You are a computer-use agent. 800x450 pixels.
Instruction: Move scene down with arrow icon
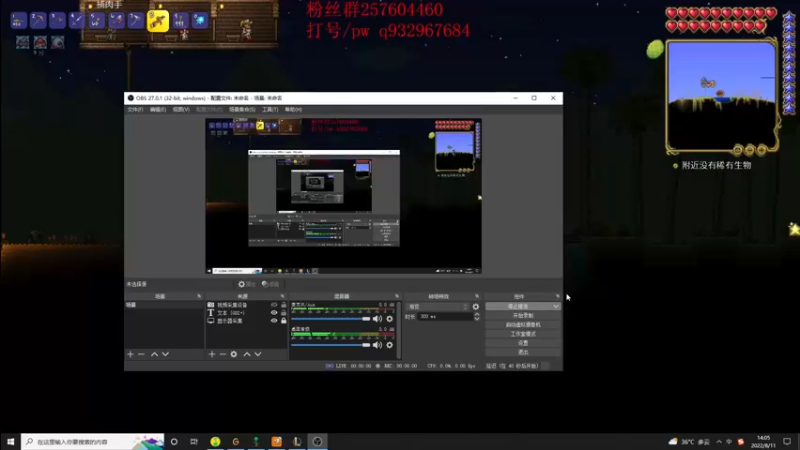[x=165, y=354]
